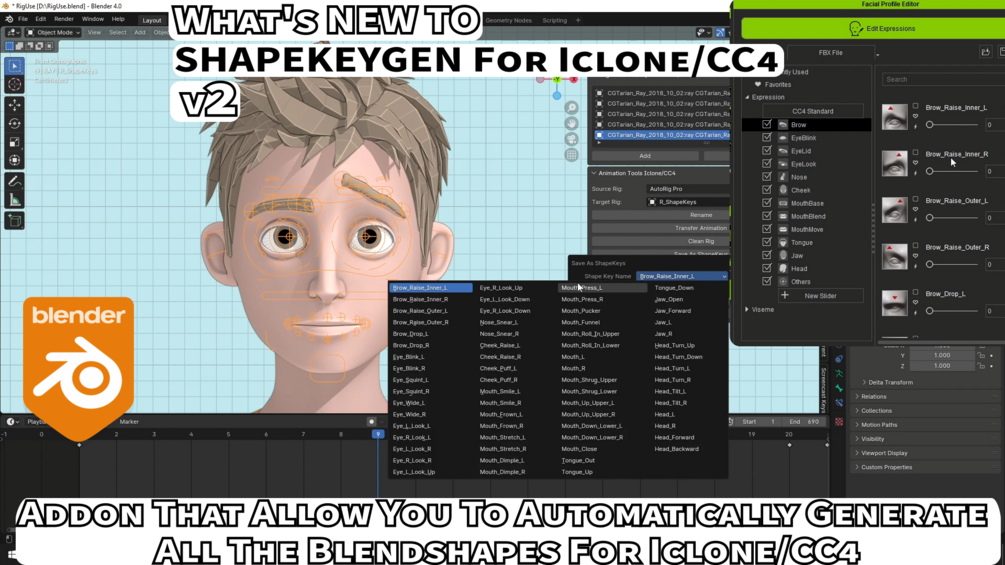Uncheck the EyeLid checkbox
This screenshot has width=1005, height=565.
coord(767,151)
